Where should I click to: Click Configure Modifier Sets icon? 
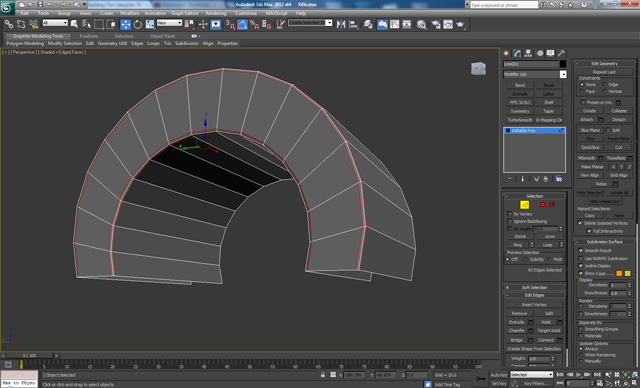pos(559,179)
